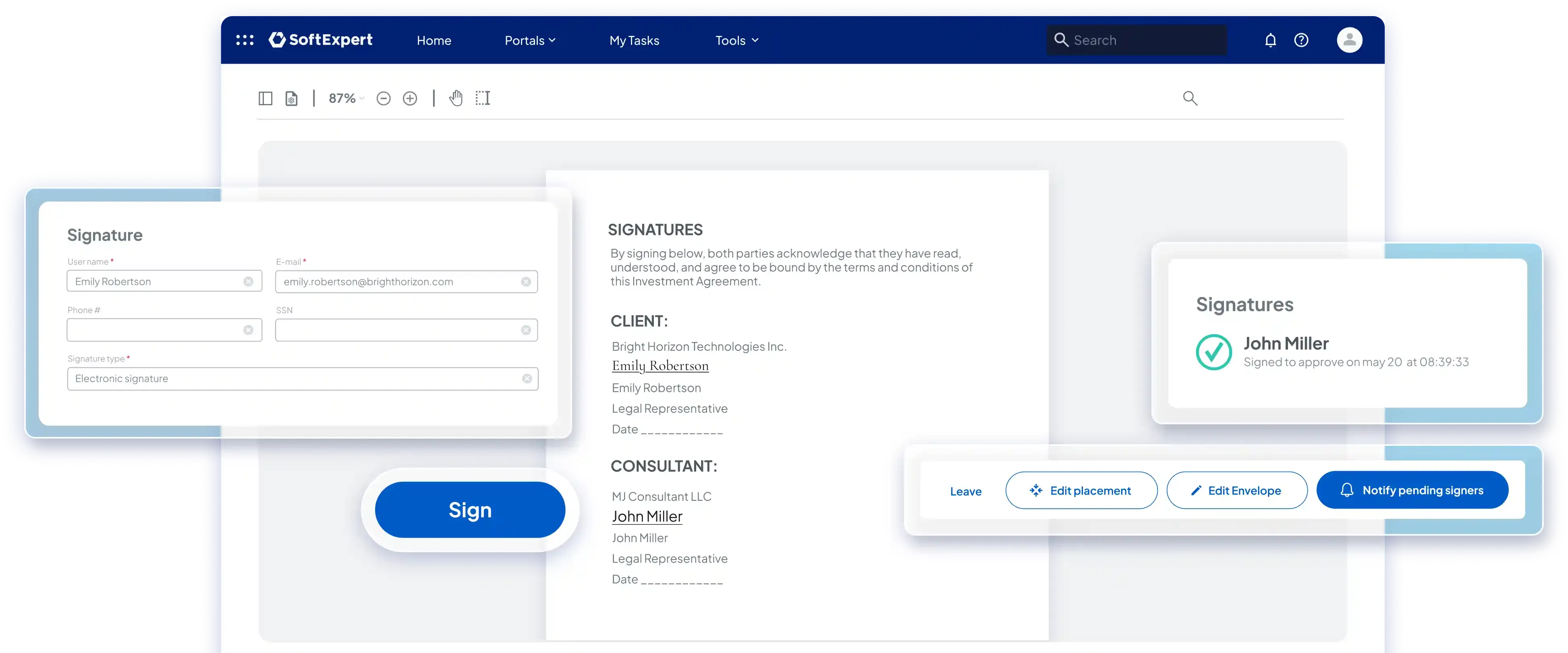Click the 'Bright Horizon Technologies Inc.' text

coord(699,347)
